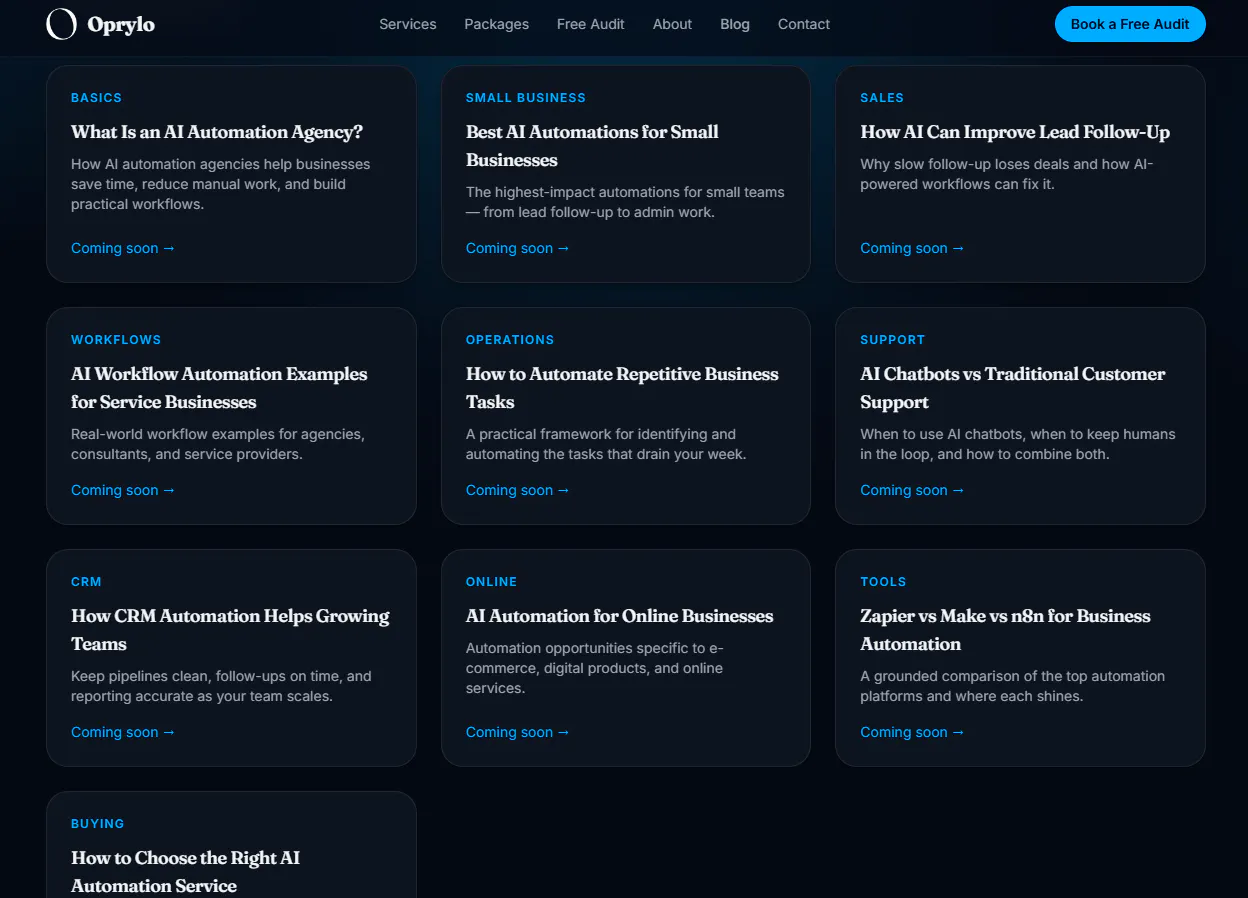Select the TOOLS category label
Image resolution: width=1248 pixels, height=898 pixels.
(883, 582)
